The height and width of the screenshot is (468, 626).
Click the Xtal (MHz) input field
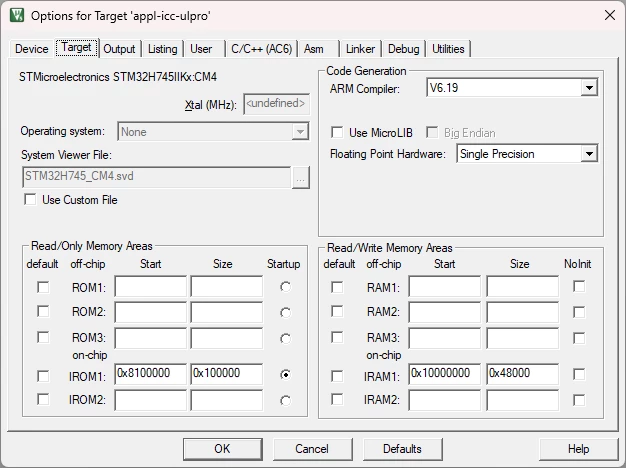pos(276,104)
